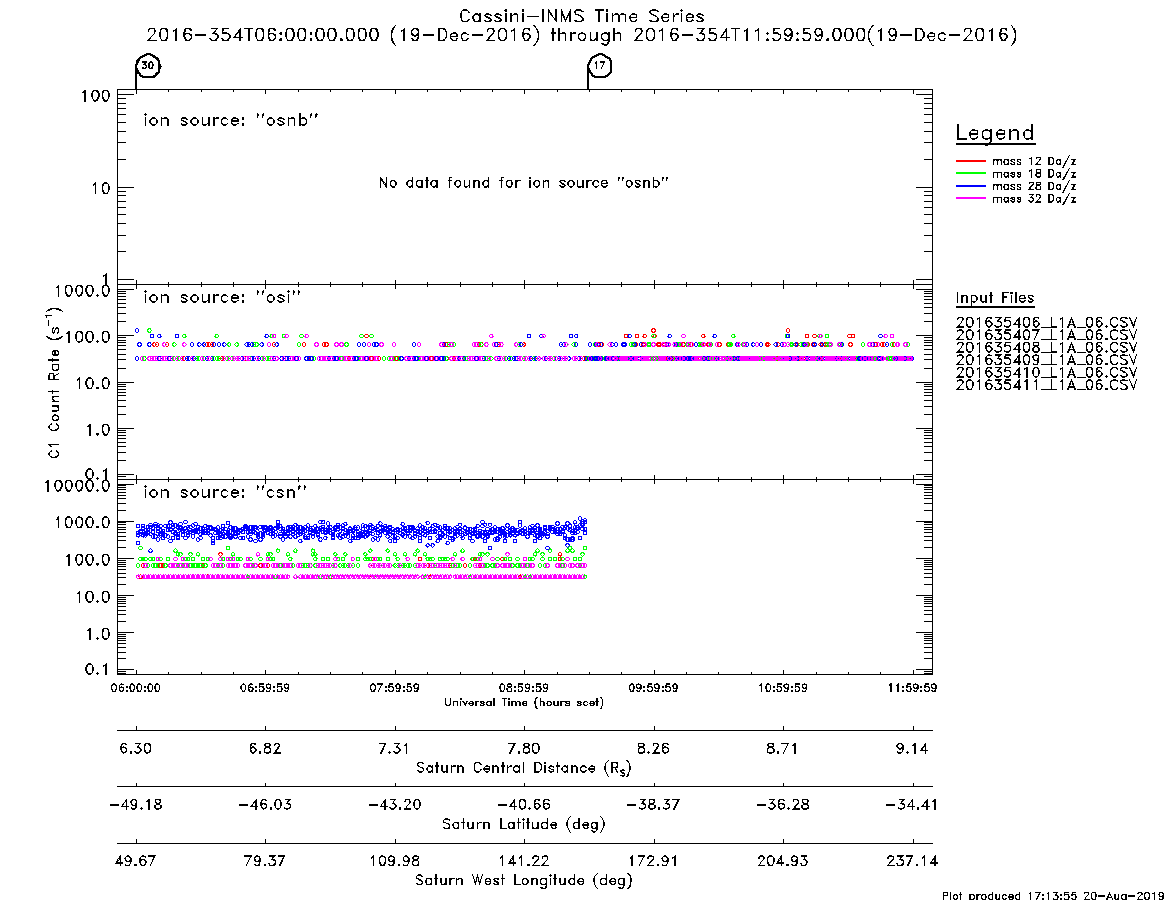1165x900 pixels.
Task: Click latitude value -40.66
Action: coord(524,805)
